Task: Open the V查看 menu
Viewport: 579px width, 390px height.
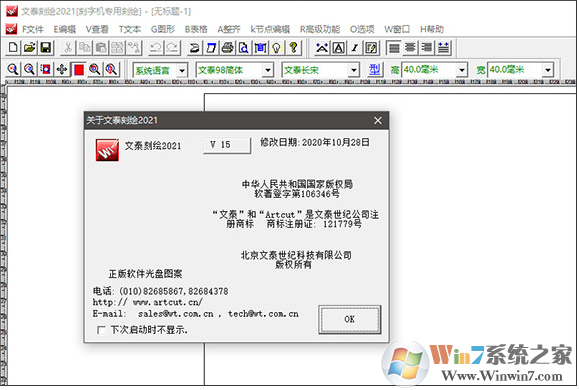Action: (x=97, y=29)
